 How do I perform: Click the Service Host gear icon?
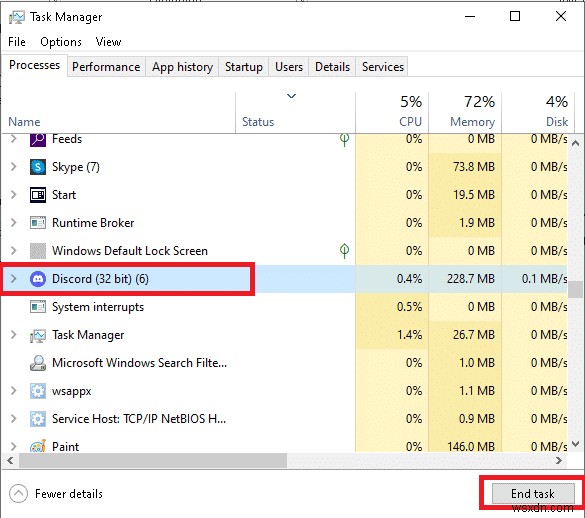[x=38, y=419]
